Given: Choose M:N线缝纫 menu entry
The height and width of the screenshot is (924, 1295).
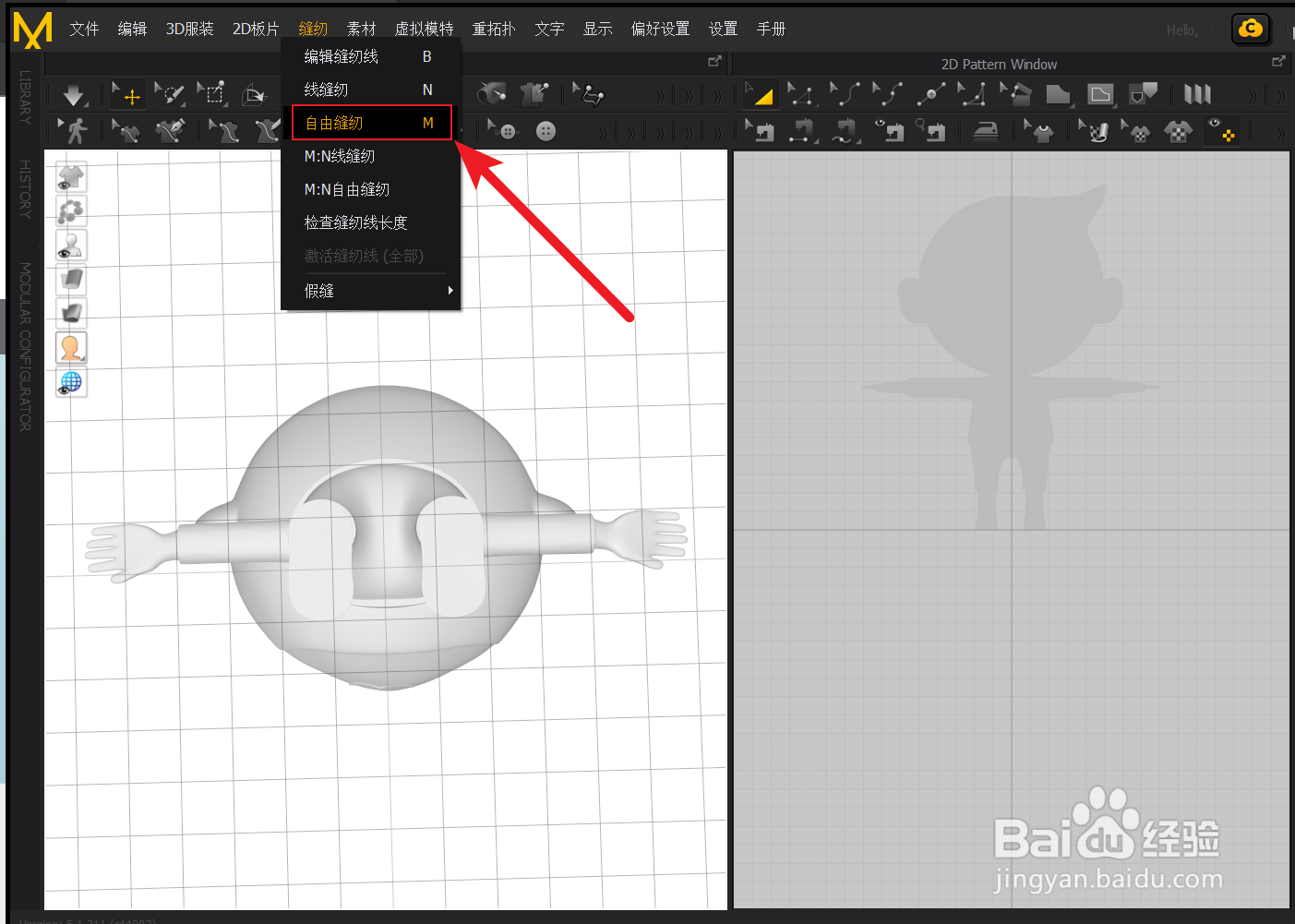Looking at the screenshot, I should tap(370, 156).
